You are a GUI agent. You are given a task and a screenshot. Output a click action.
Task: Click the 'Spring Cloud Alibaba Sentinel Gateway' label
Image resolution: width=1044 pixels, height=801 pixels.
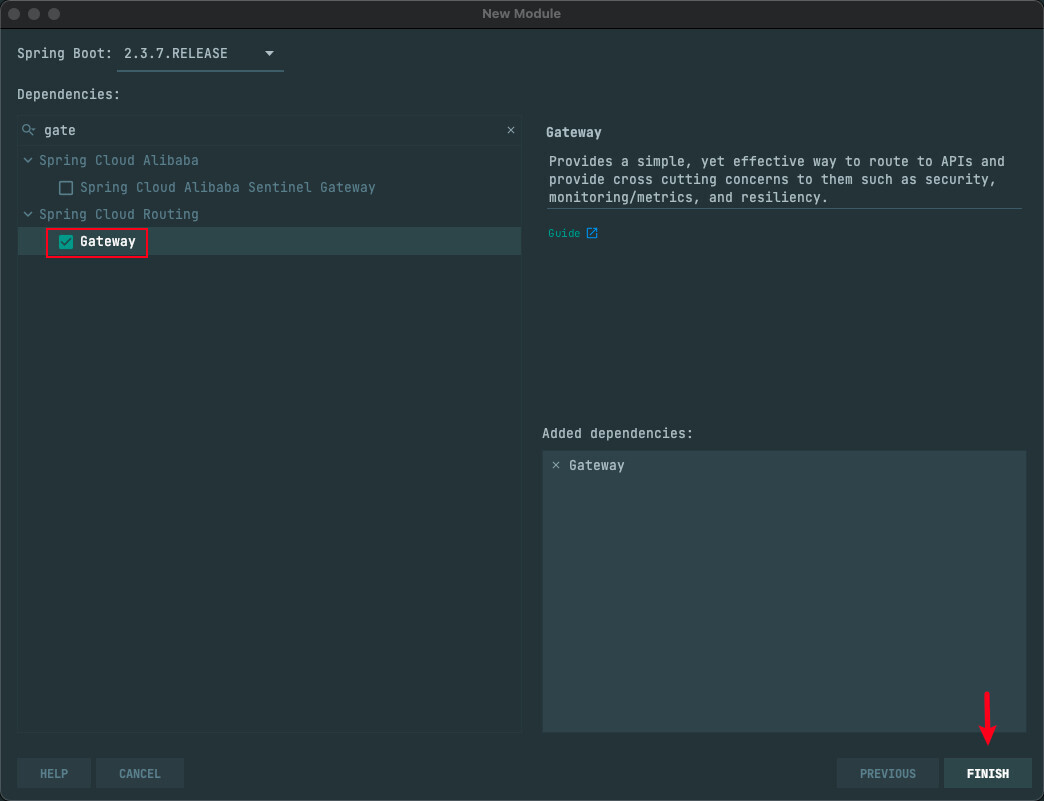tap(228, 188)
